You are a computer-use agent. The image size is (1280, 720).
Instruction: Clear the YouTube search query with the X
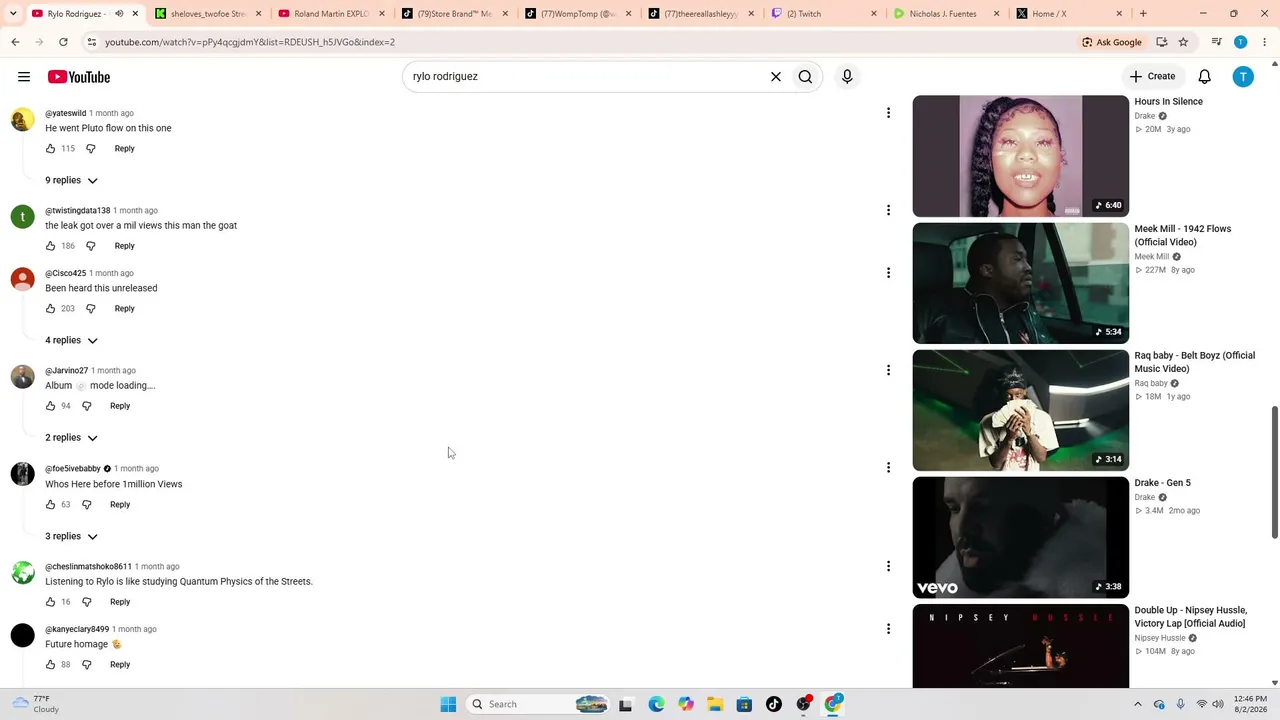tap(776, 76)
